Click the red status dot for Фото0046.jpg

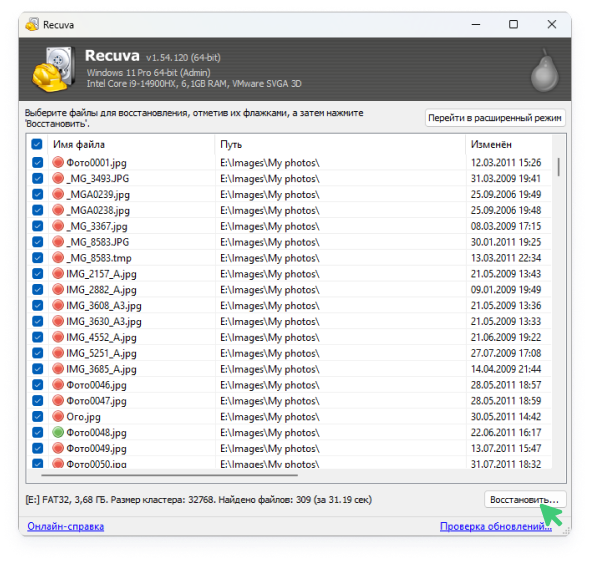(58, 385)
